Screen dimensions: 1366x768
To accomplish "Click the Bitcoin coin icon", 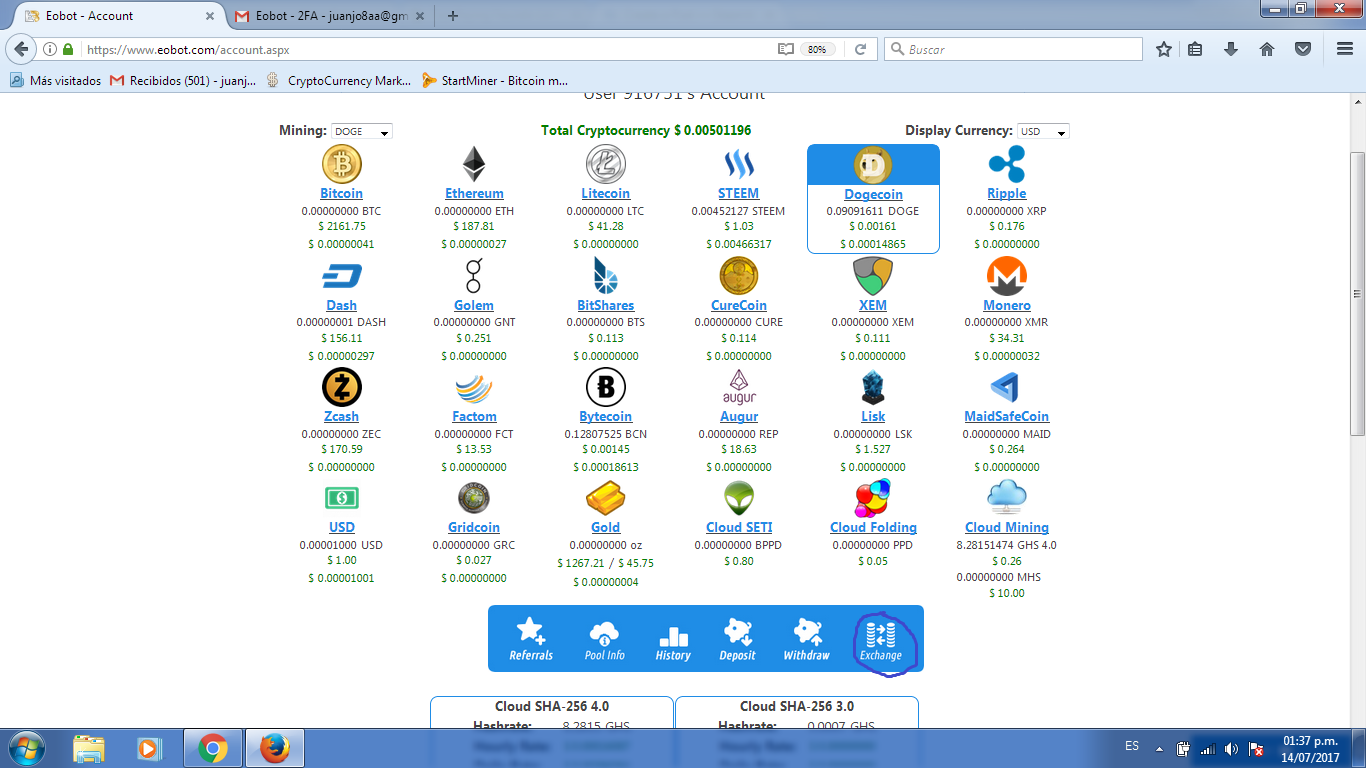I will click(342, 165).
